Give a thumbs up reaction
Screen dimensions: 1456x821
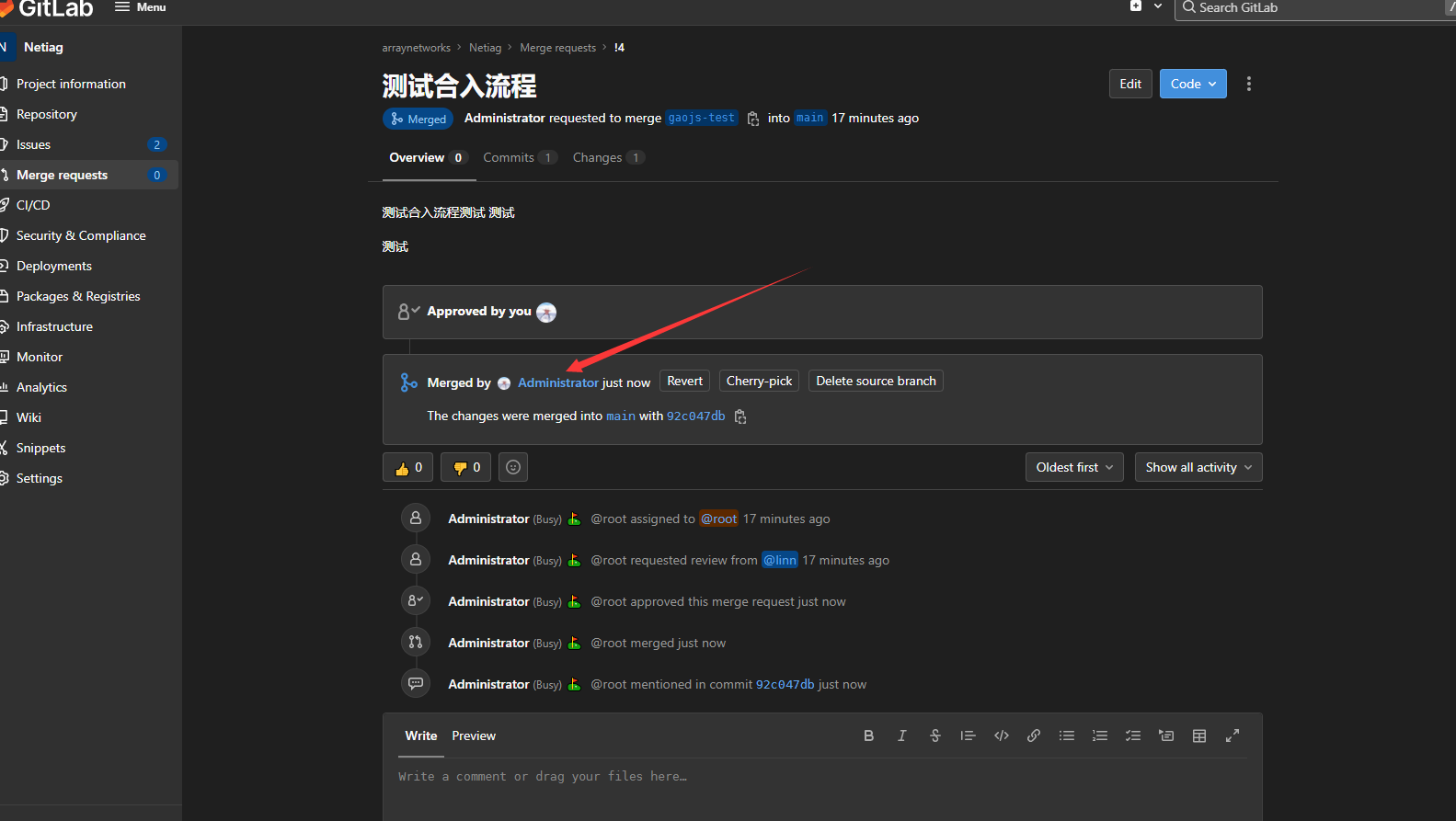click(x=408, y=467)
